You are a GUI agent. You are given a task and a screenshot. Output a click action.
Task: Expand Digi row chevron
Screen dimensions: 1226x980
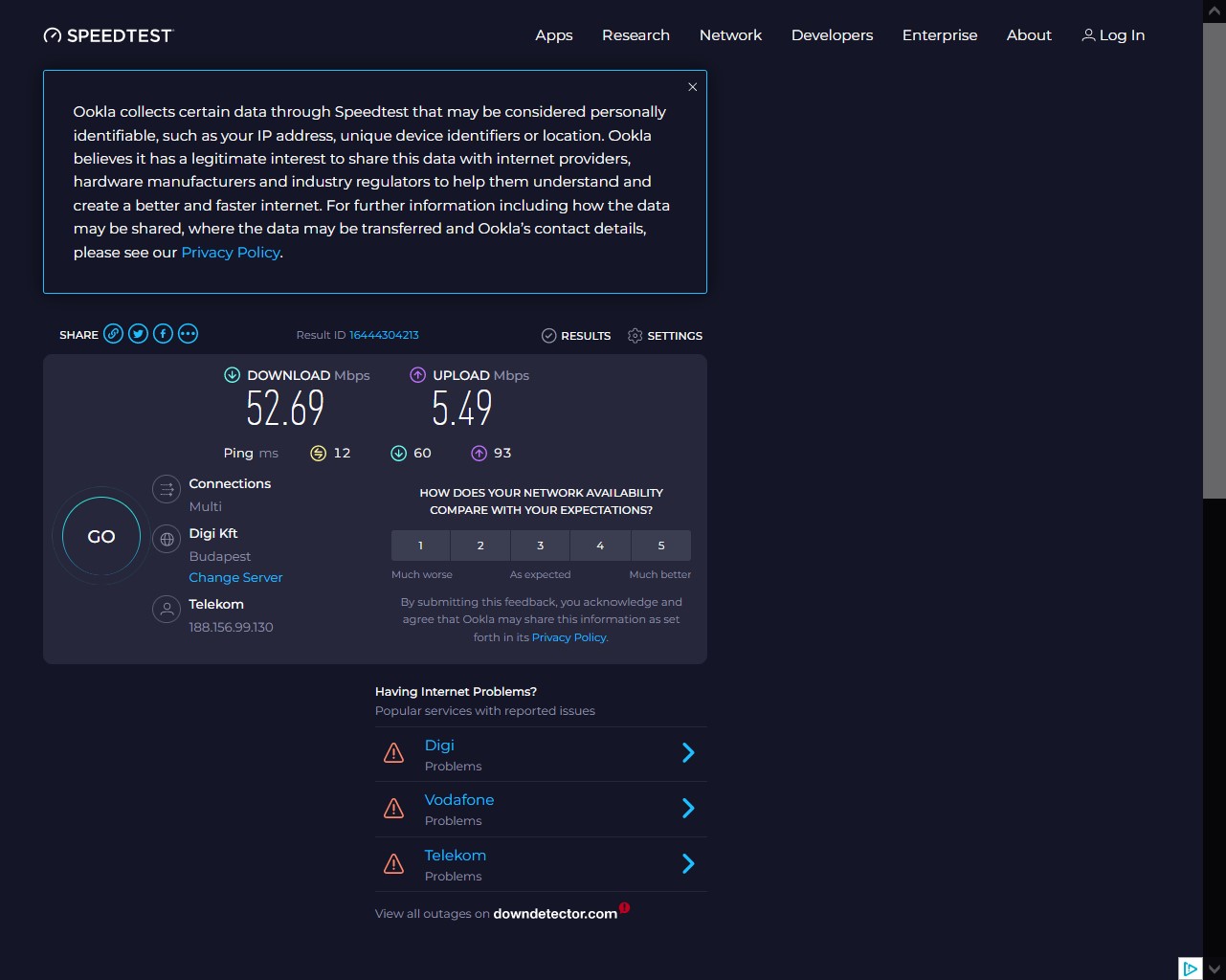click(x=688, y=753)
